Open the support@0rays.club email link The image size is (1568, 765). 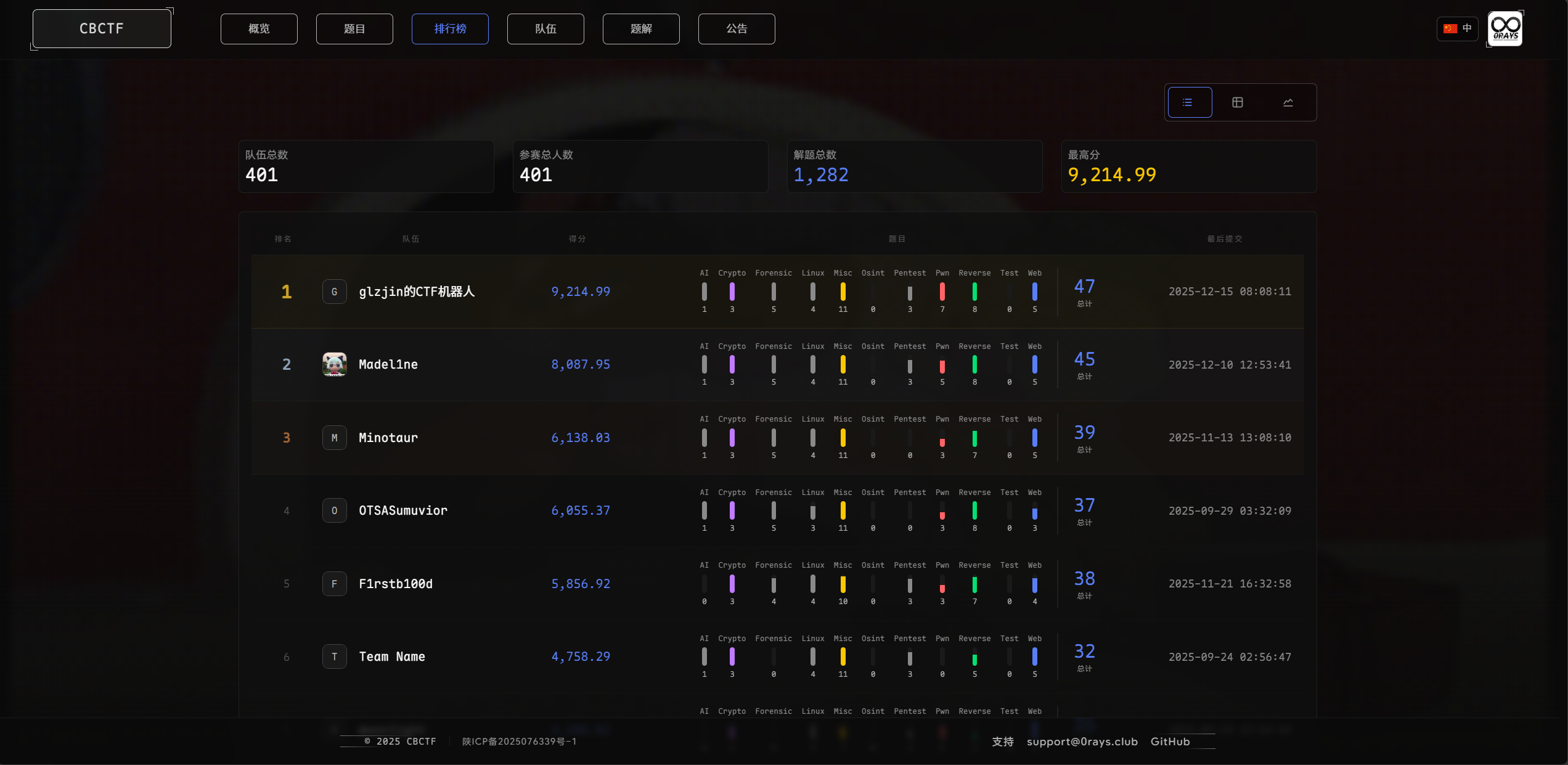click(x=1082, y=742)
